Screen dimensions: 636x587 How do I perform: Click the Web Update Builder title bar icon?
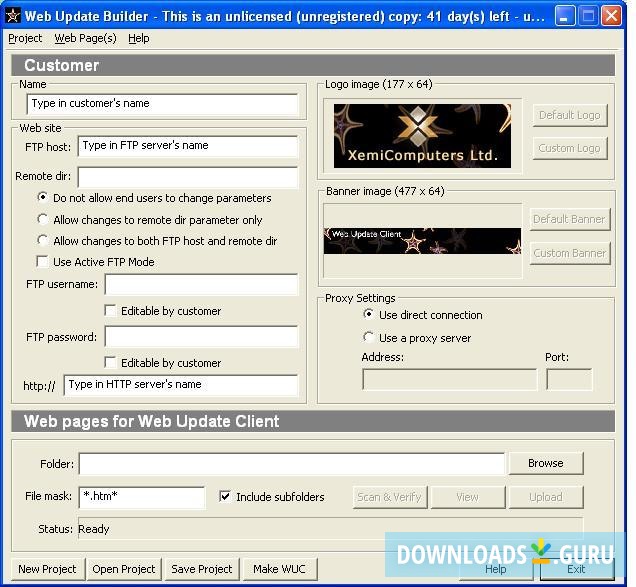pos(12,16)
